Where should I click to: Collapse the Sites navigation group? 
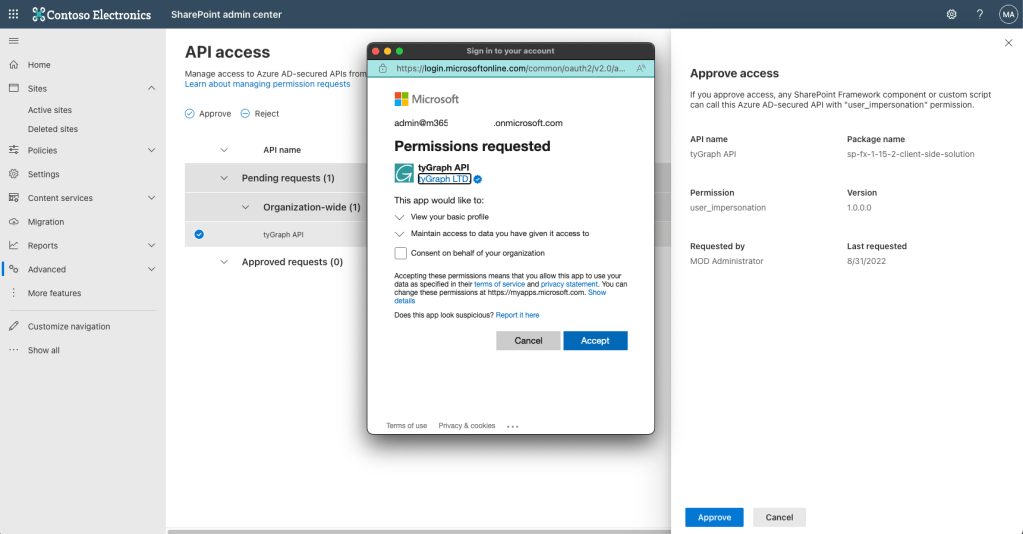click(x=151, y=88)
